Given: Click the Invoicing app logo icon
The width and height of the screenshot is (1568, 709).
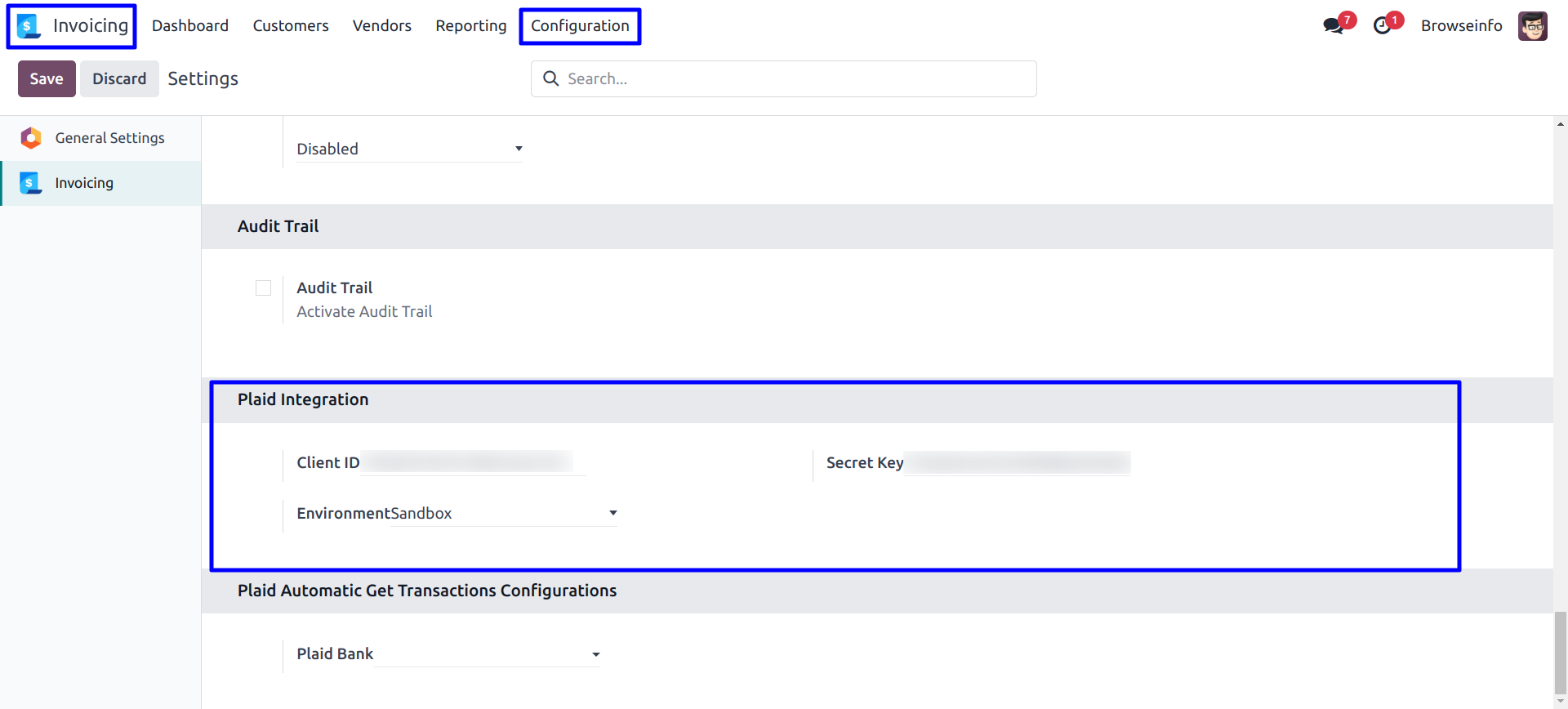Looking at the screenshot, I should point(29,26).
